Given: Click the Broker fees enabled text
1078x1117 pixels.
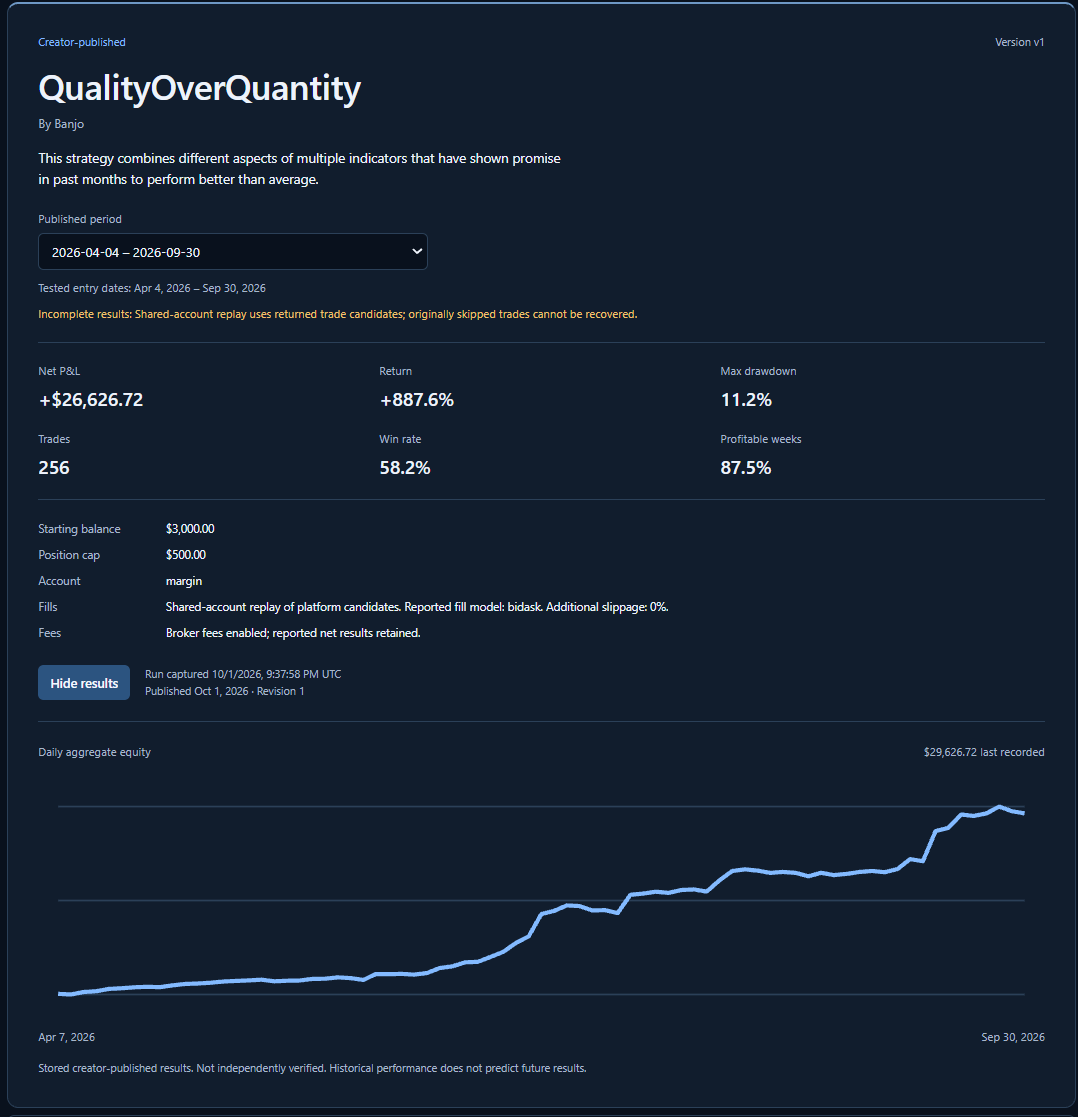Looking at the screenshot, I should click(x=293, y=633).
